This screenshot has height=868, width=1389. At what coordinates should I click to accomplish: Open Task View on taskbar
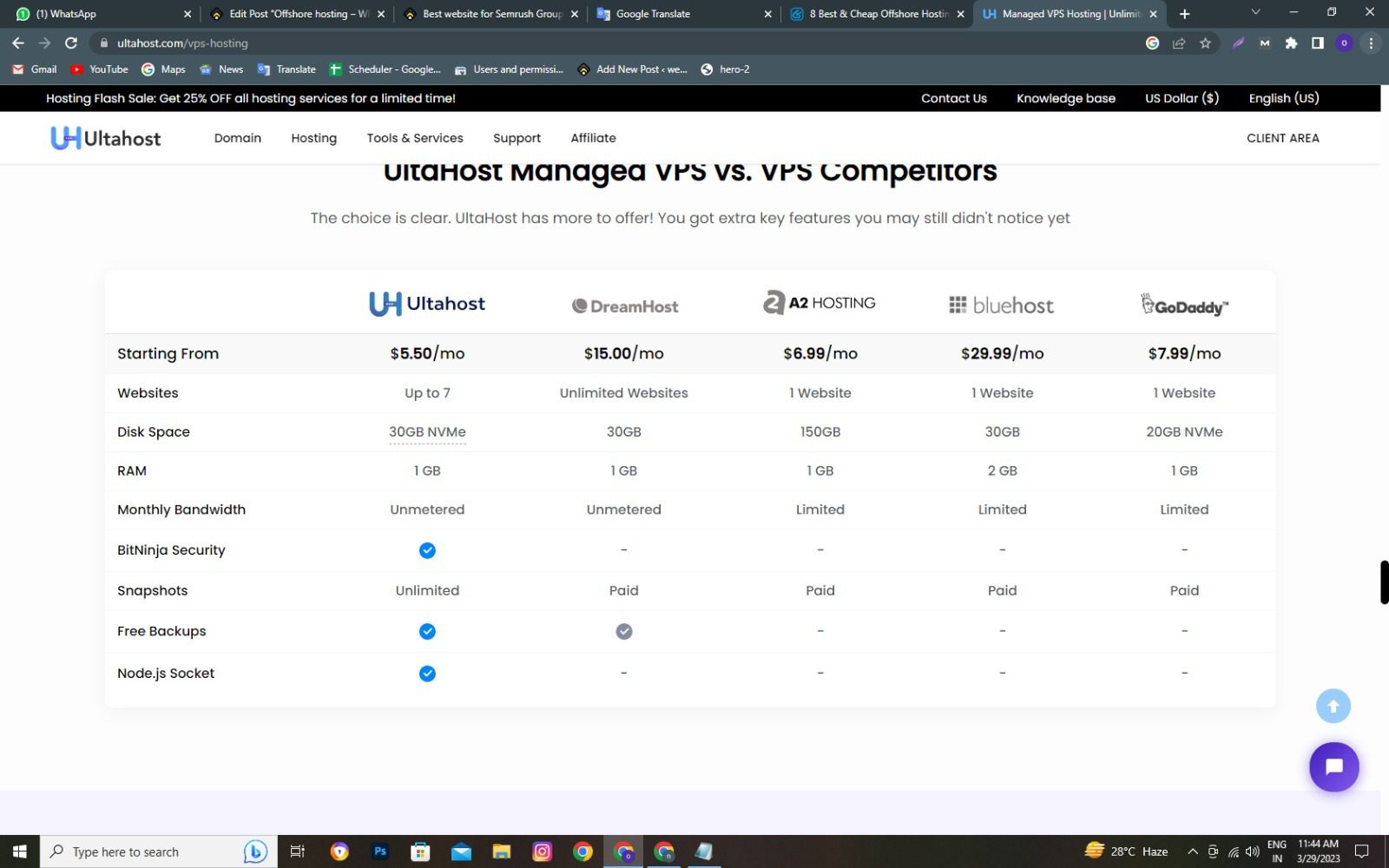[x=297, y=852]
